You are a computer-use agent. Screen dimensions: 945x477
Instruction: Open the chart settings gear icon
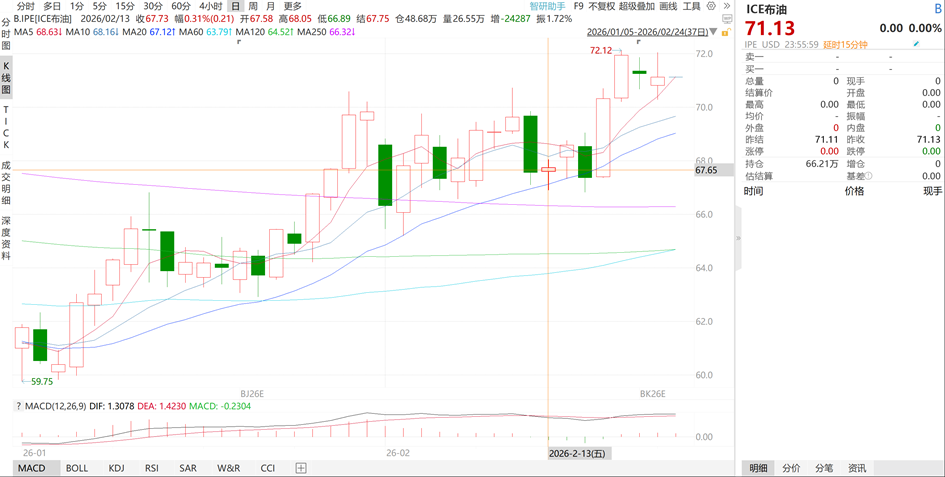coord(712,6)
